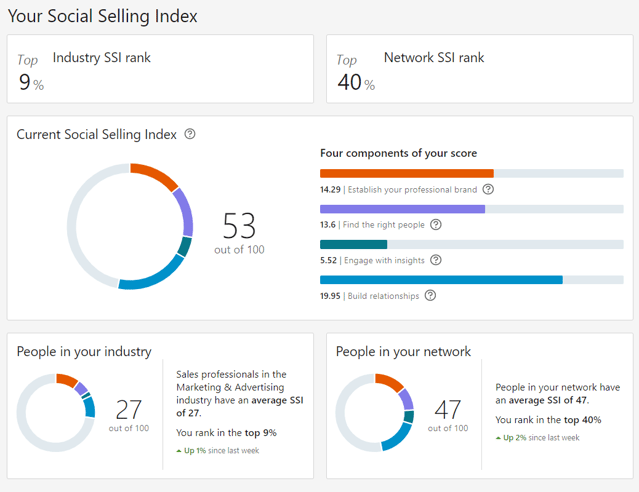Screen dimensions: 639x492
Task: Open the Industry SSI rank card
Action: [x=160, y=69]
